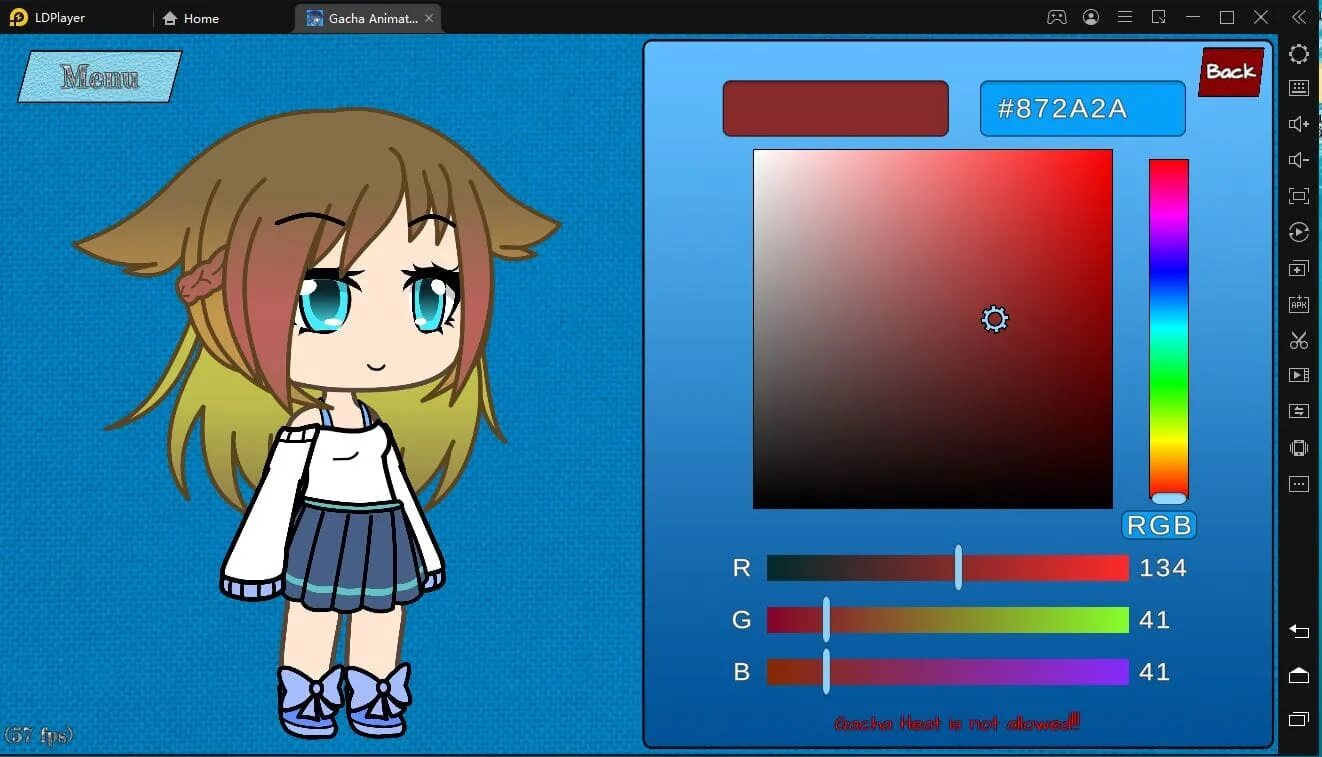Click the dark red color preview swatch

point(835,108)
